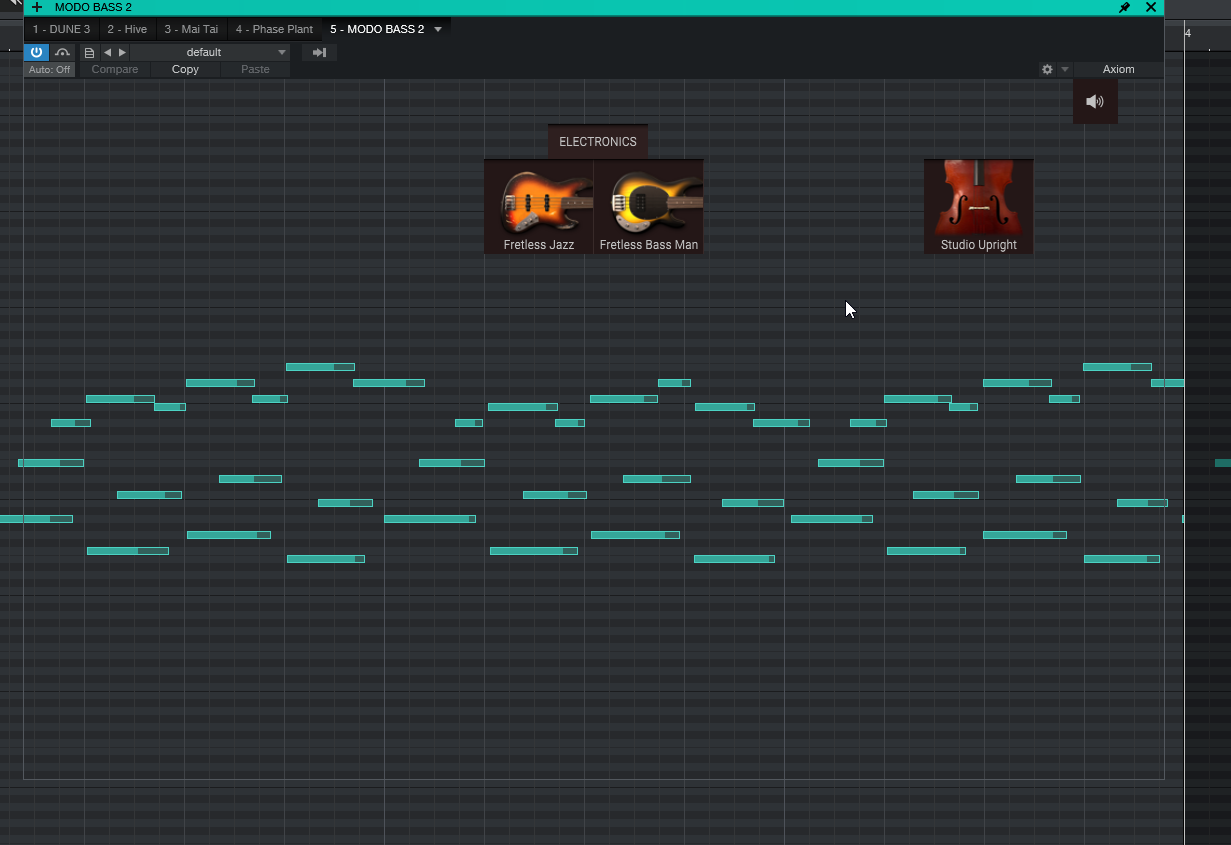Click the speaker audition icon

pos(1095,101)
